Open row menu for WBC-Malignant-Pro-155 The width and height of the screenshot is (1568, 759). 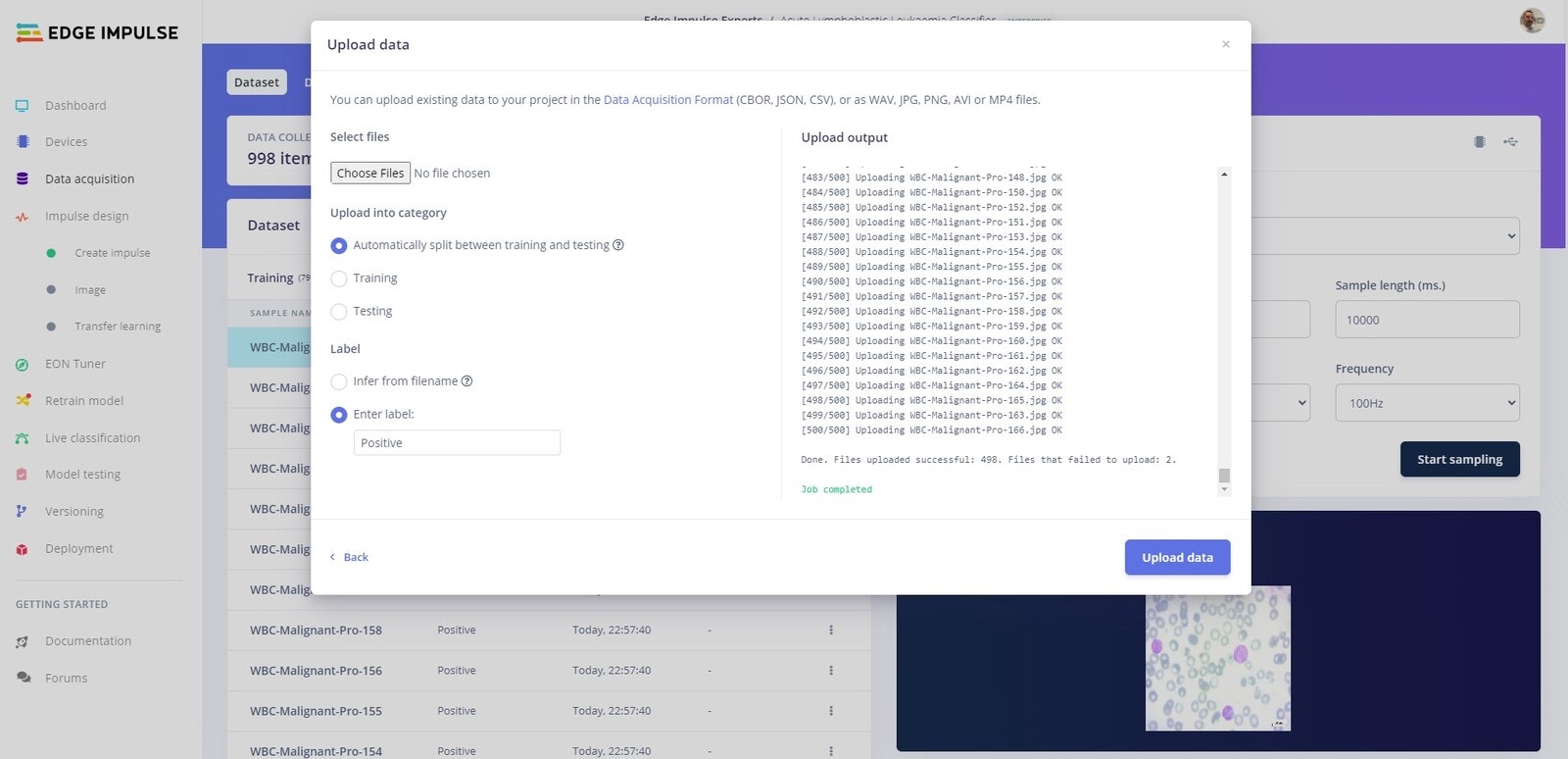point(831,711)
